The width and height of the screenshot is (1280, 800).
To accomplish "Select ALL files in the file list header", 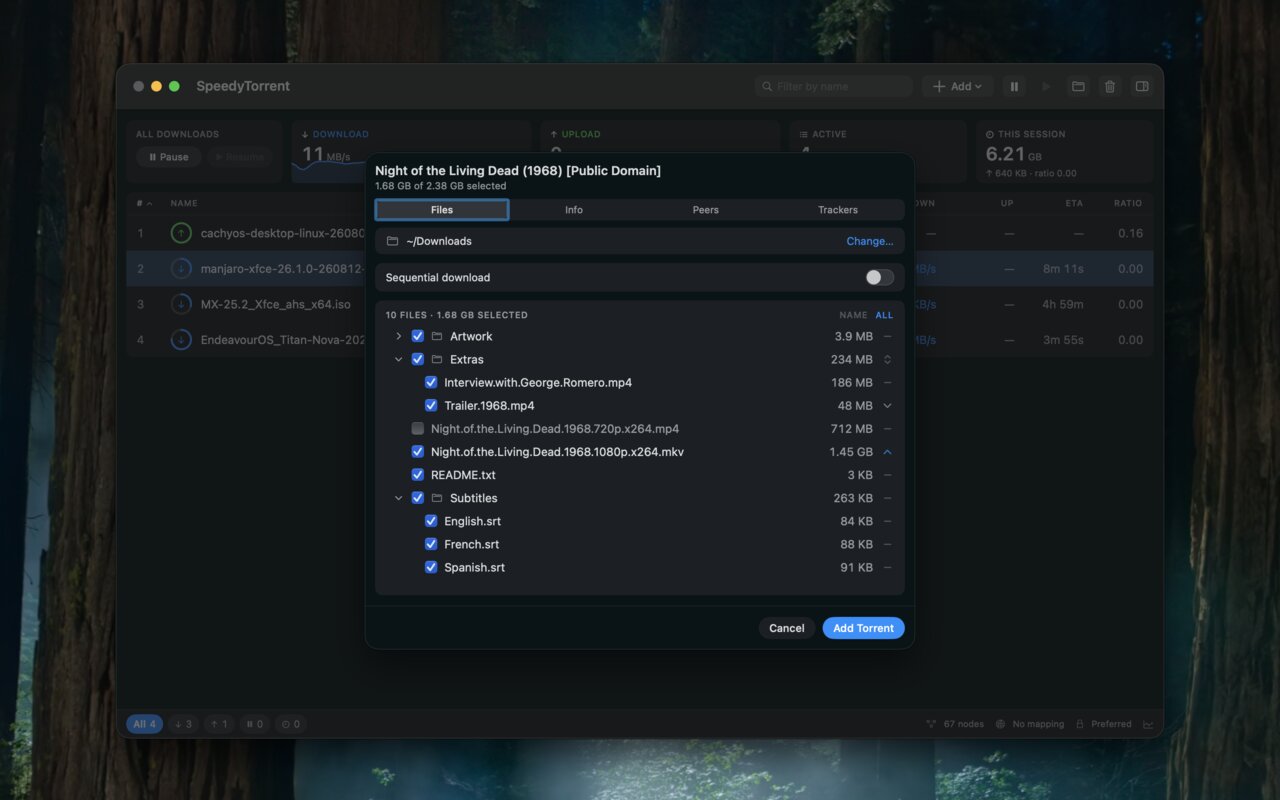I will click(x=884, y=315).
